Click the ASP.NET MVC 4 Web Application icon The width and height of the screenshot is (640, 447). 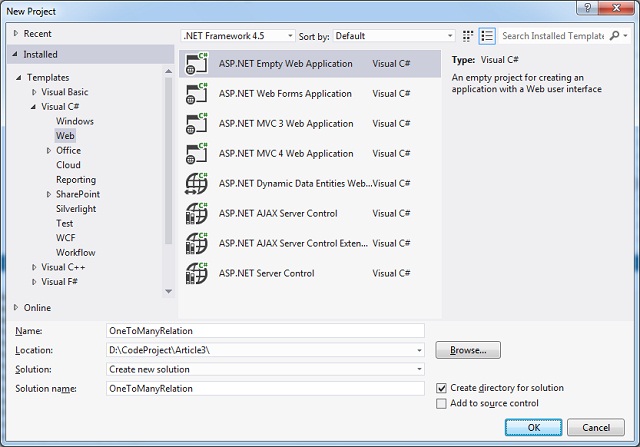(197, 153)
